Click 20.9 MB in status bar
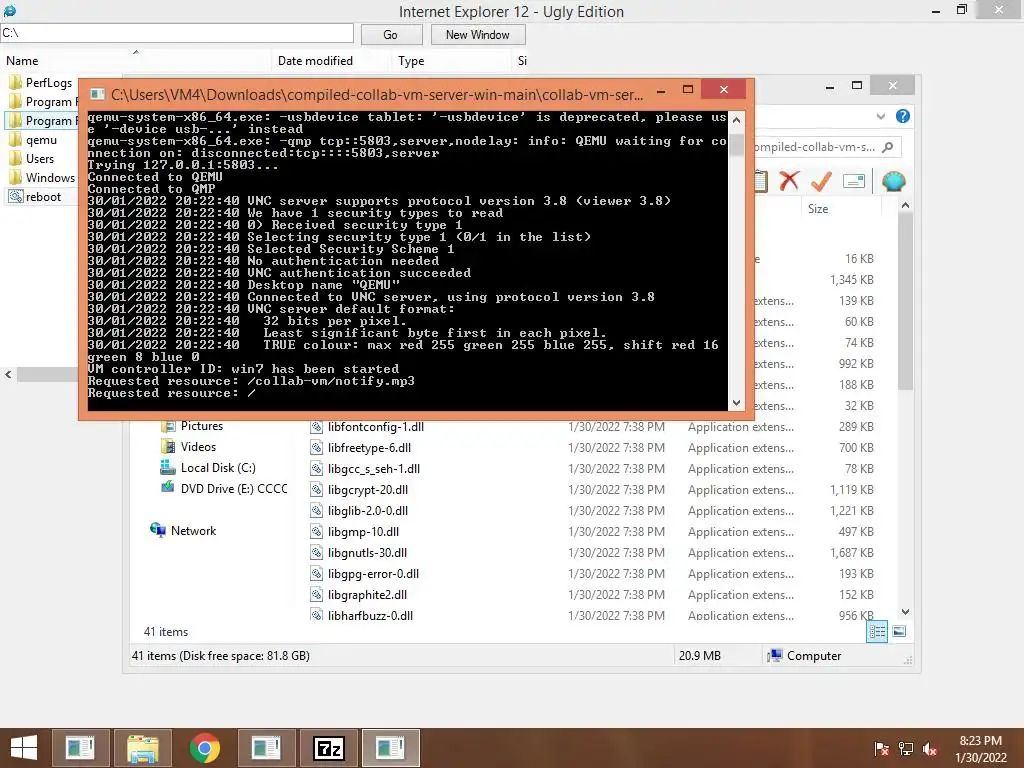Screen dimensions: 1024x768 699,656
